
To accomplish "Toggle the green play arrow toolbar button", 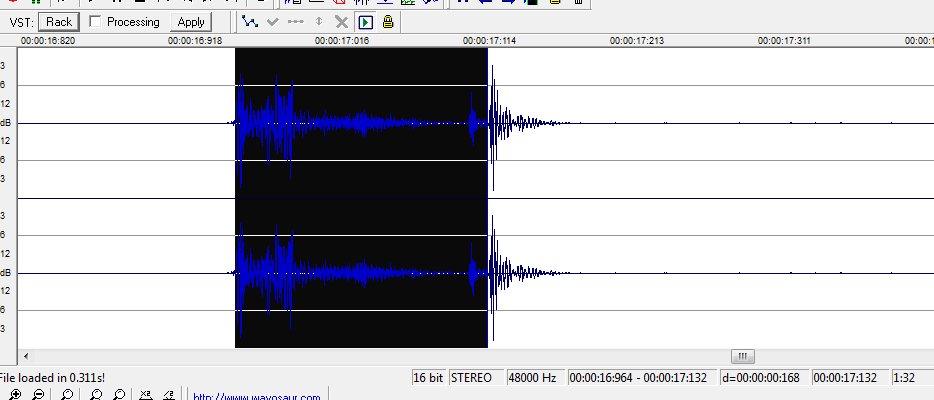I will (365, 22).
